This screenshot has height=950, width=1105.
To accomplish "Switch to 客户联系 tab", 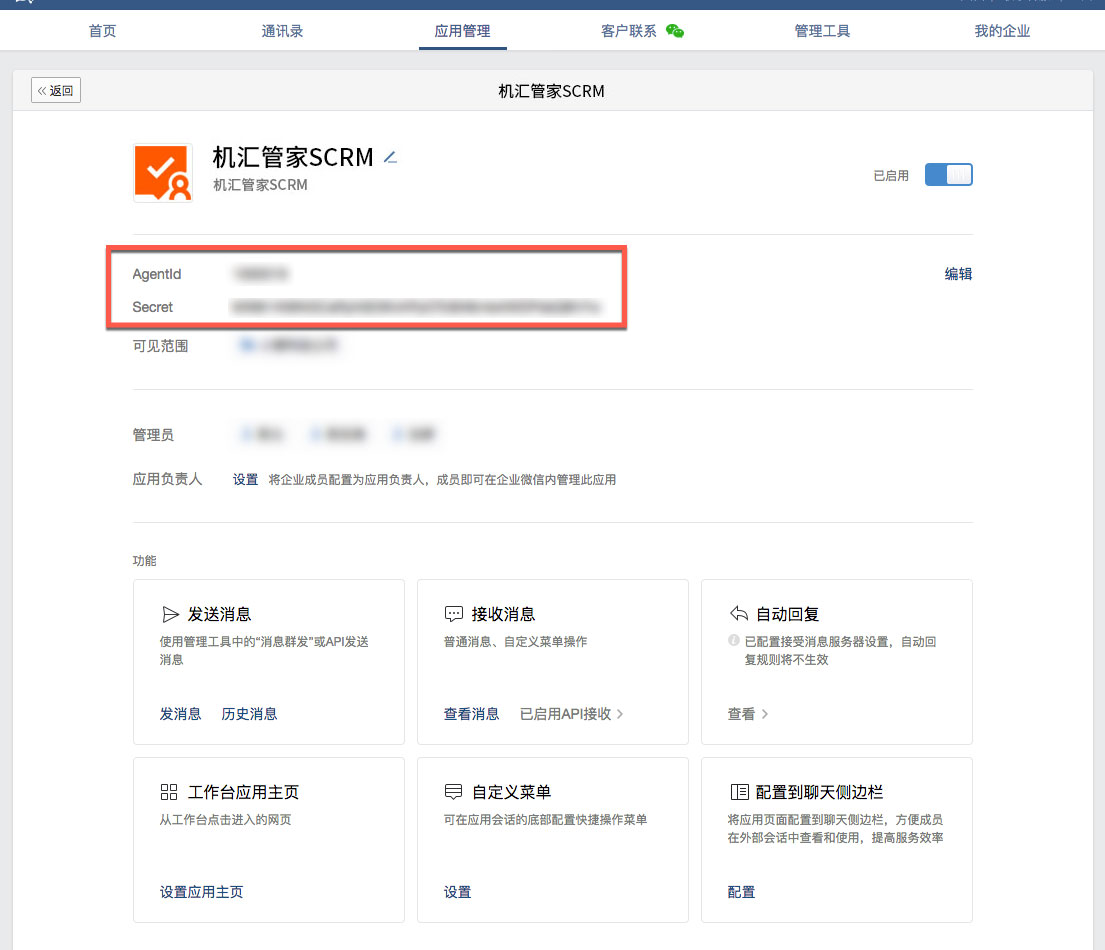I will [x=629, y=31].
